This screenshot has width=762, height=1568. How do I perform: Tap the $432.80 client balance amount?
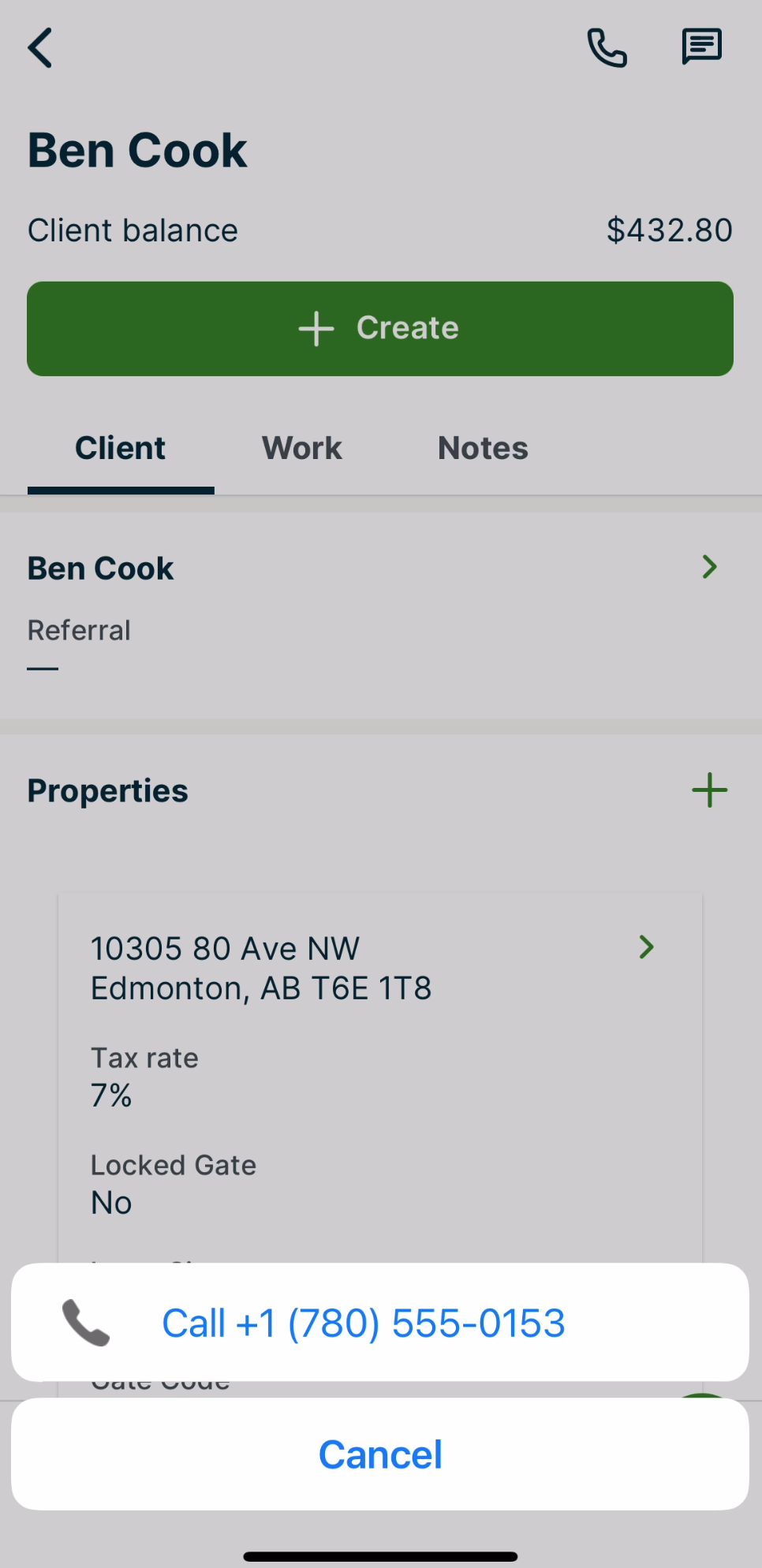[x=669, y=230]
